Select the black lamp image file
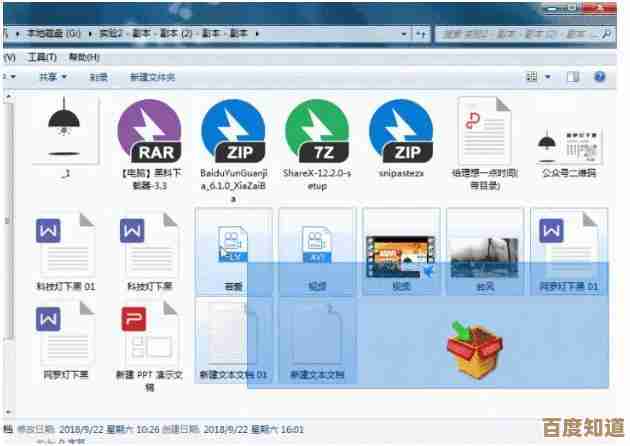Image resolution: width=630 pixels, height=446 pixels. click(65, 131)
